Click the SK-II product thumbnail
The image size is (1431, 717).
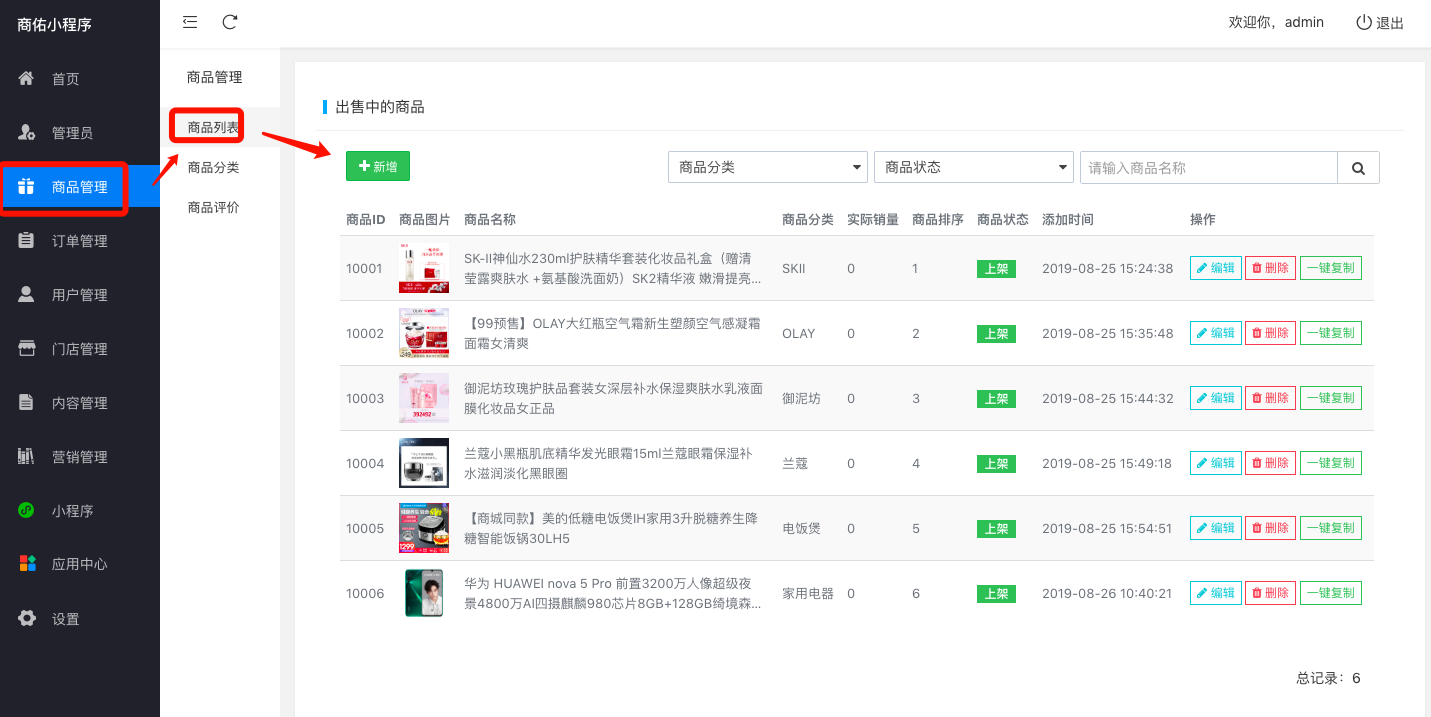tap(424, 268)
